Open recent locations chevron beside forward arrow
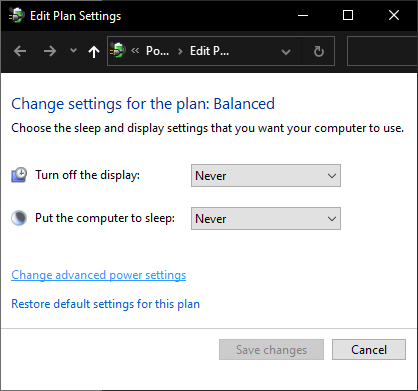Viewport: 418px width, 391px height. pyautogui.click(x=73, y=51)
